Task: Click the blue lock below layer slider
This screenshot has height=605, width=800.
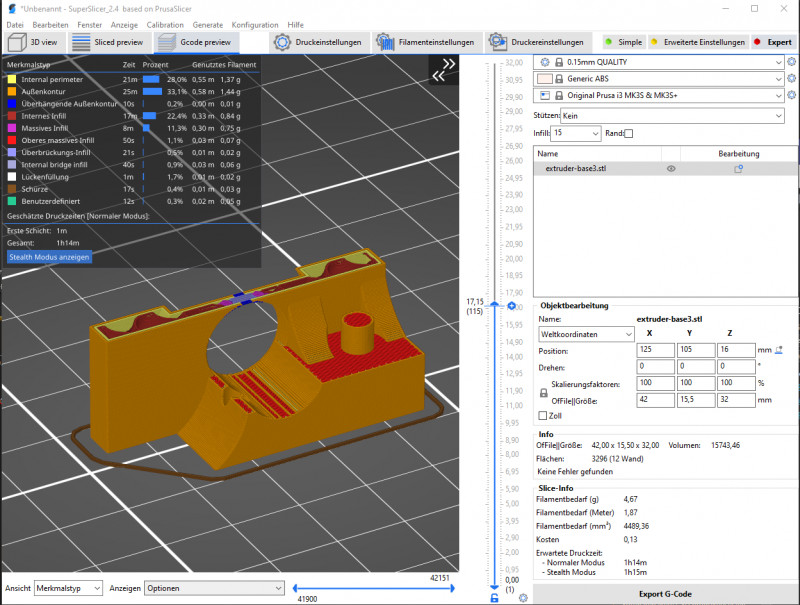Action: pyautogui.click(x=494, y=597)
